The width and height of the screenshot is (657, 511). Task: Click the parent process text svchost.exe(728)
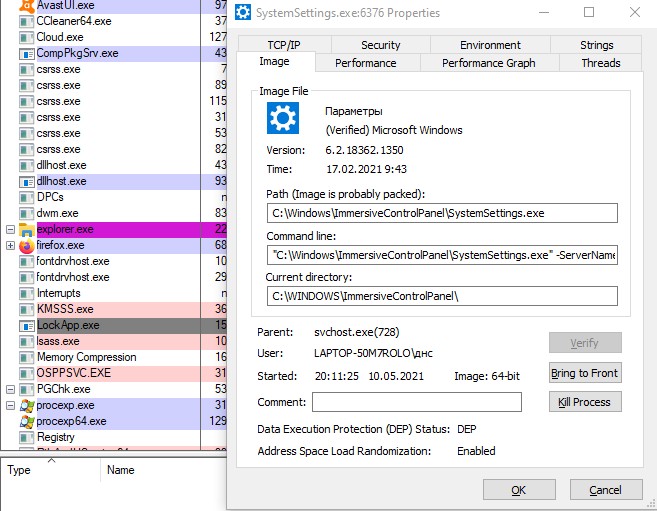coord(357,332)
